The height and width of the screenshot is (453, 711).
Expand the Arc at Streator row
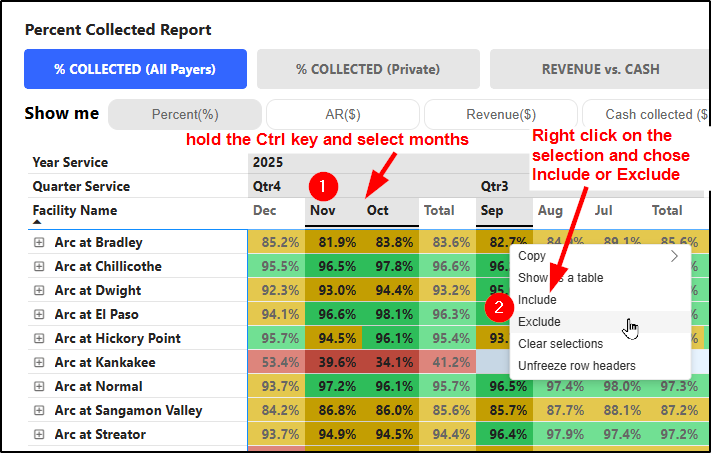pos(39,434)
